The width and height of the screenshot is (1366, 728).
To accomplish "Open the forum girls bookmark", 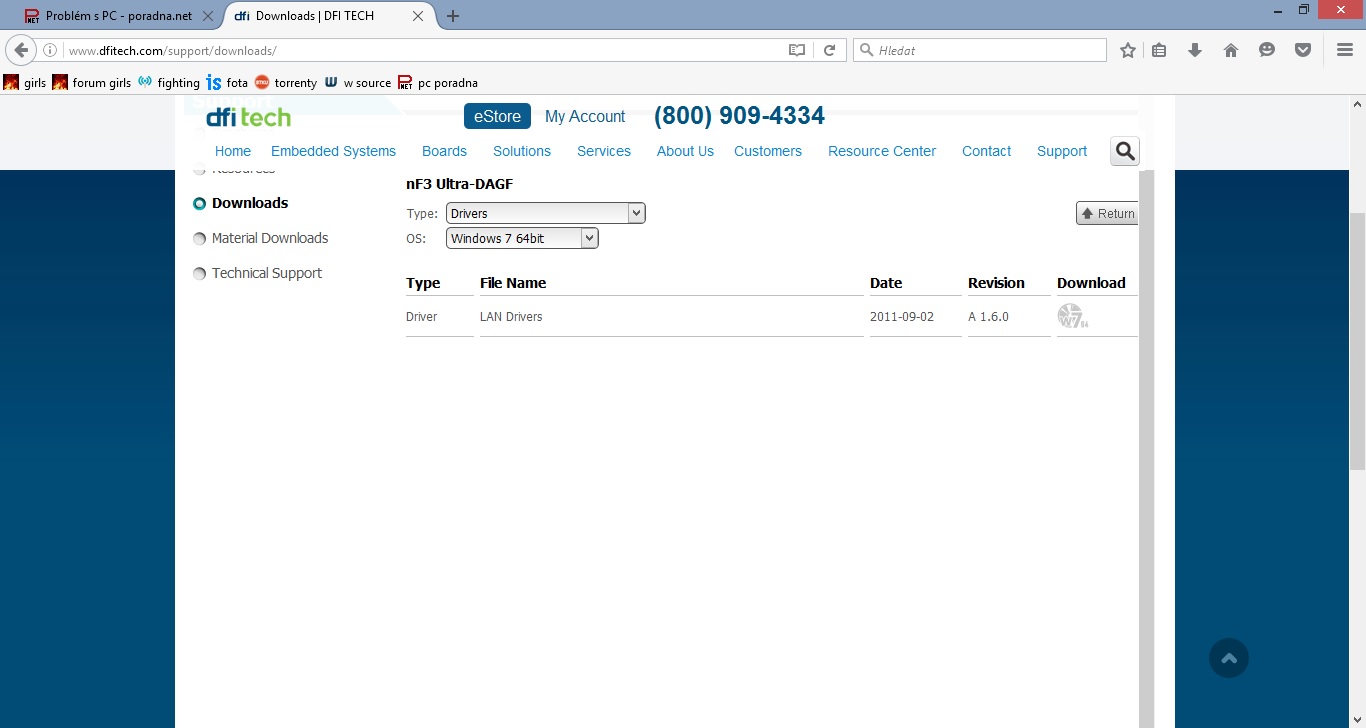I will point(92,83).
